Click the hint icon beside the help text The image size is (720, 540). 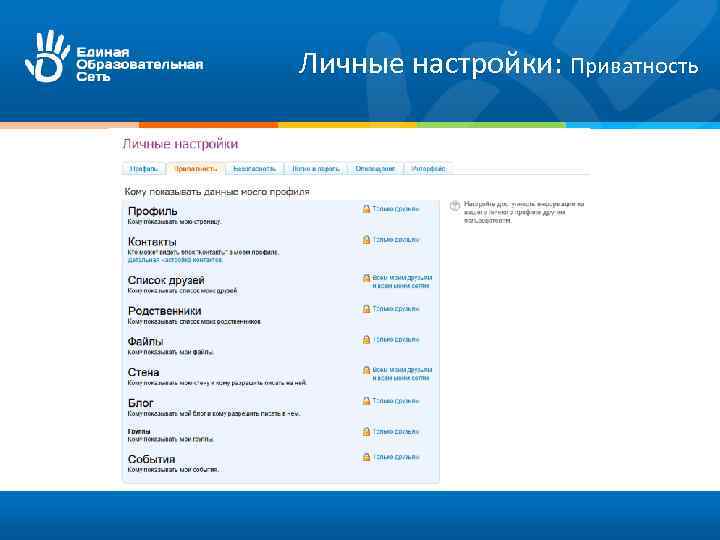tap(455, 206)
